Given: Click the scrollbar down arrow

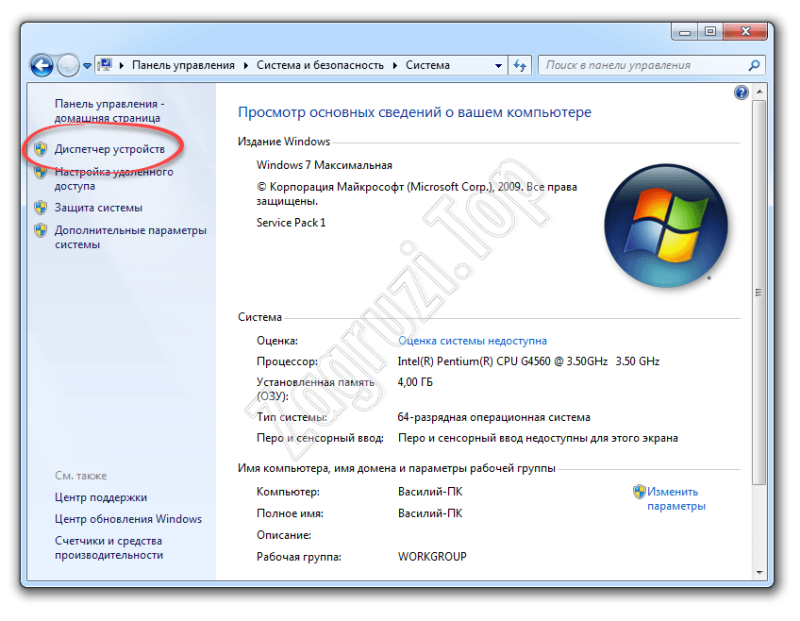Looking at the screenshot, I should [x=759, y=573].
